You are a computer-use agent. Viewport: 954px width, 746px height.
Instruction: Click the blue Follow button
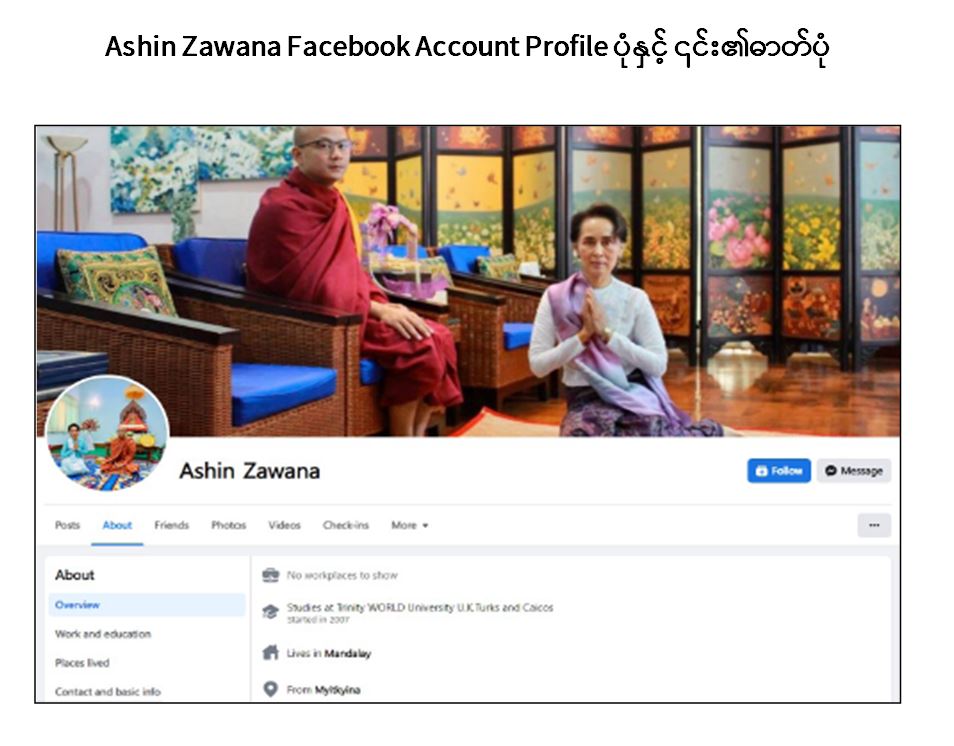tap(779, 471)
